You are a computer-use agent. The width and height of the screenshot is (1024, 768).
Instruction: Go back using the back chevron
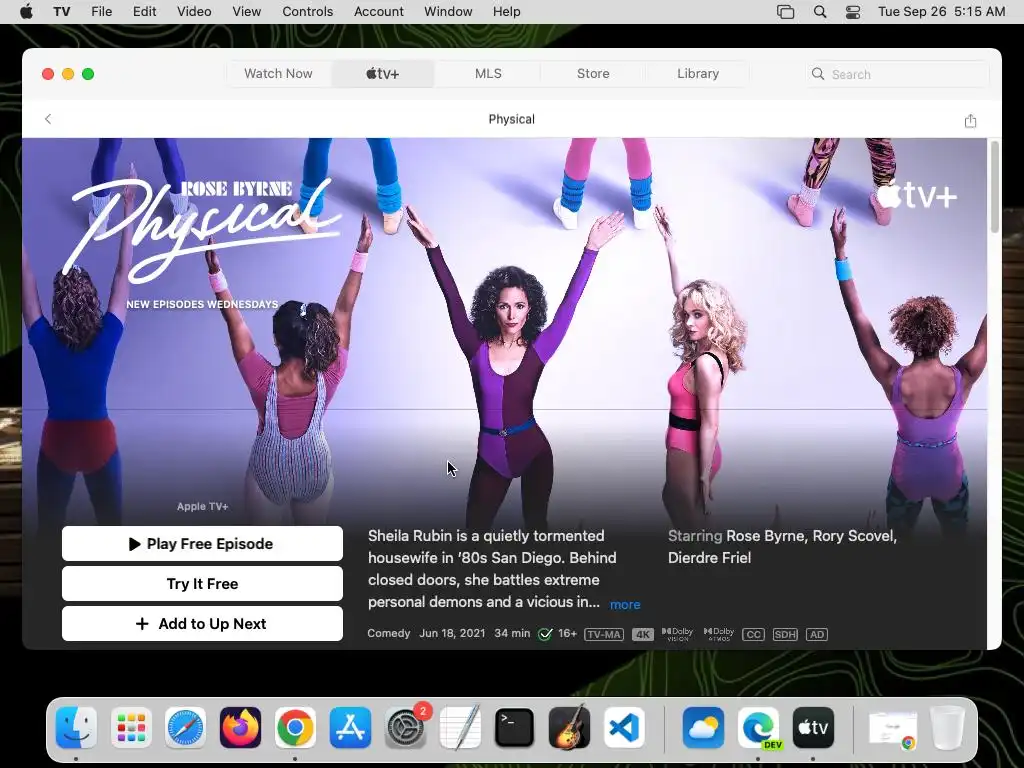point(48,119)
